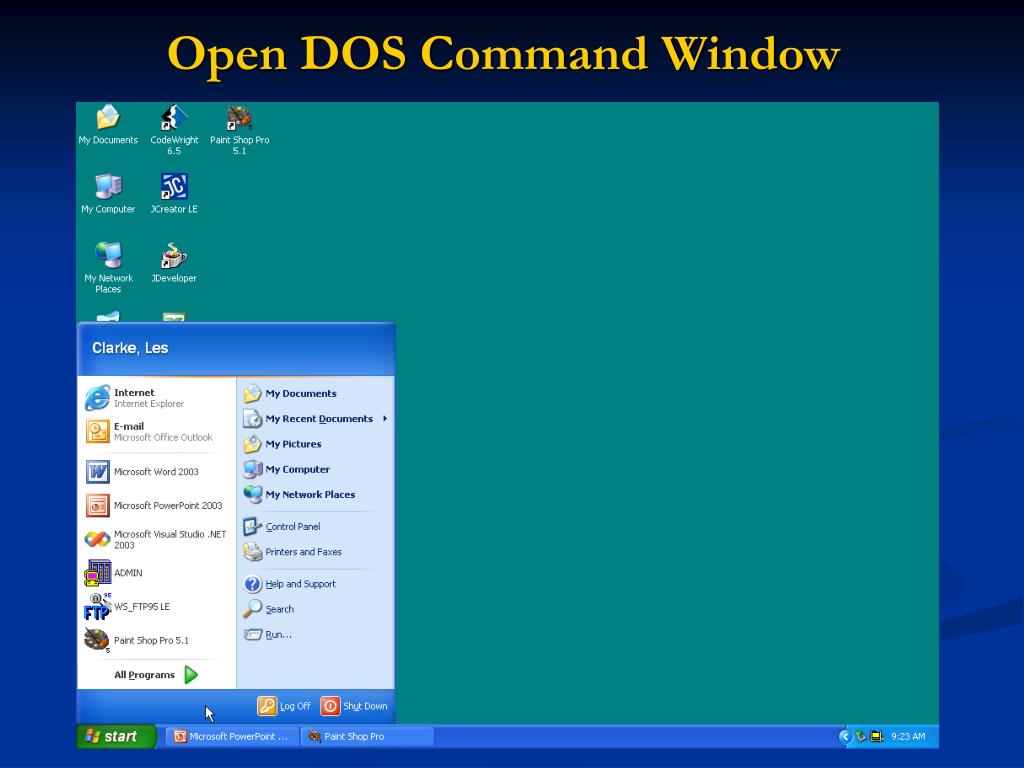Image resolution: width=1024 pixels, height=768 pixels.
Task: Open My Documents desktop icon
Action: coord(108,125)
